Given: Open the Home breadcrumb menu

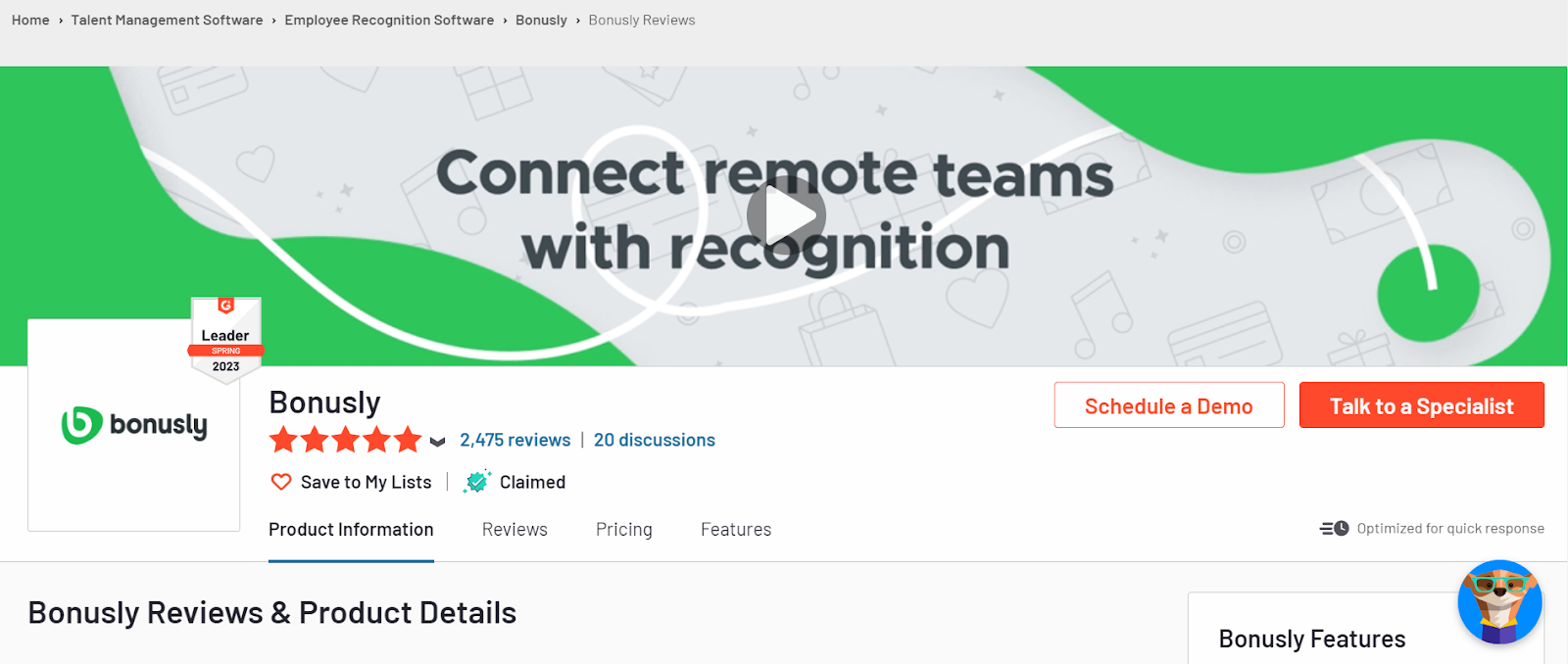Looking at the screenshot, I should click(x=29, y=20).
